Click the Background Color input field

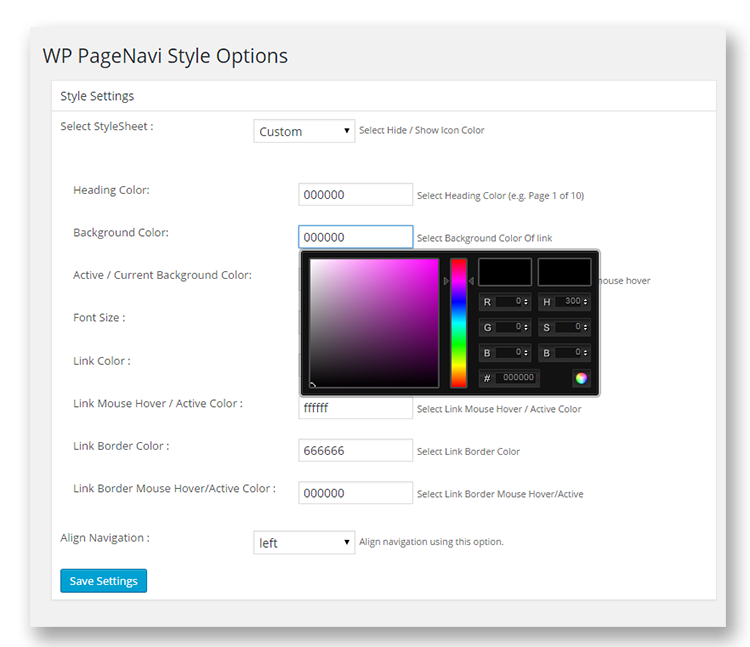[355, 237]
